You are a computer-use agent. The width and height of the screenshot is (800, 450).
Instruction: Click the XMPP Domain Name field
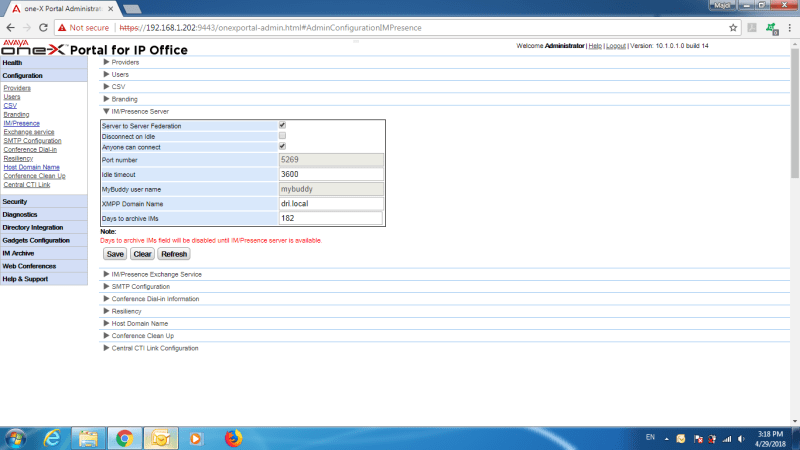coord(331,204)
